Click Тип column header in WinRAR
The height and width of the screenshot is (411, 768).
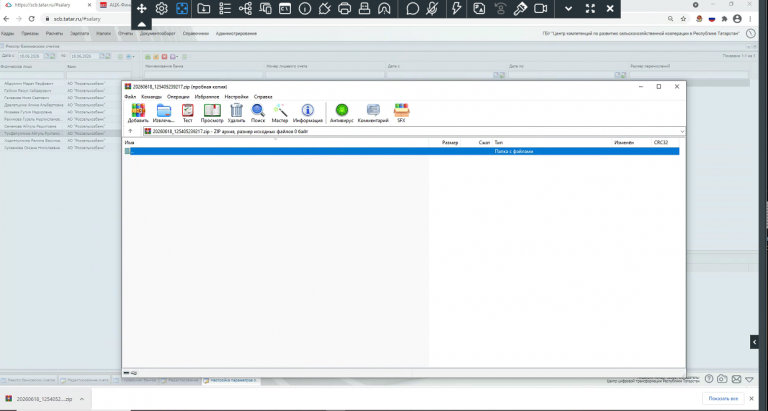[552, 143]
